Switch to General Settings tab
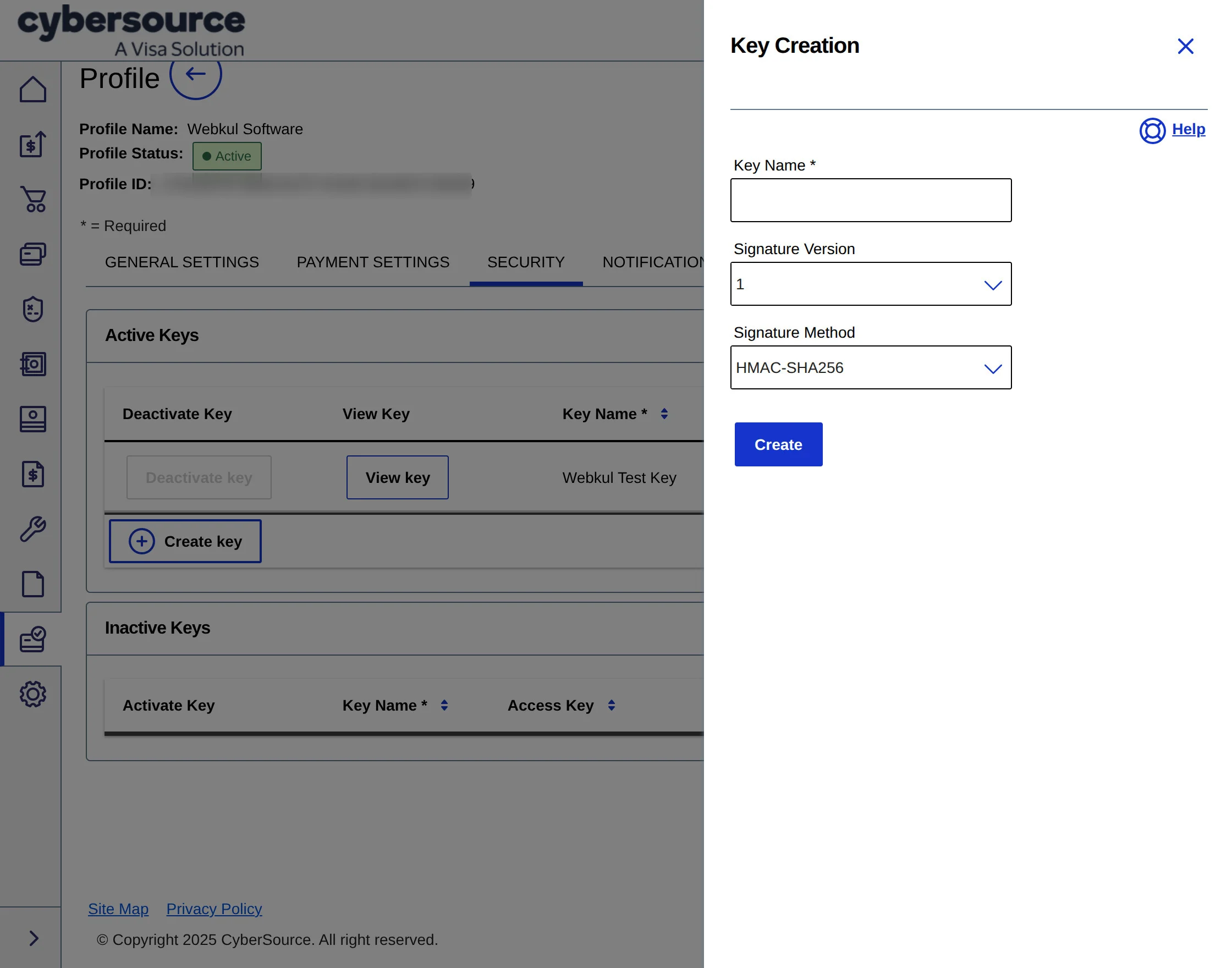 pyautogui.click(x=182, y=262)
